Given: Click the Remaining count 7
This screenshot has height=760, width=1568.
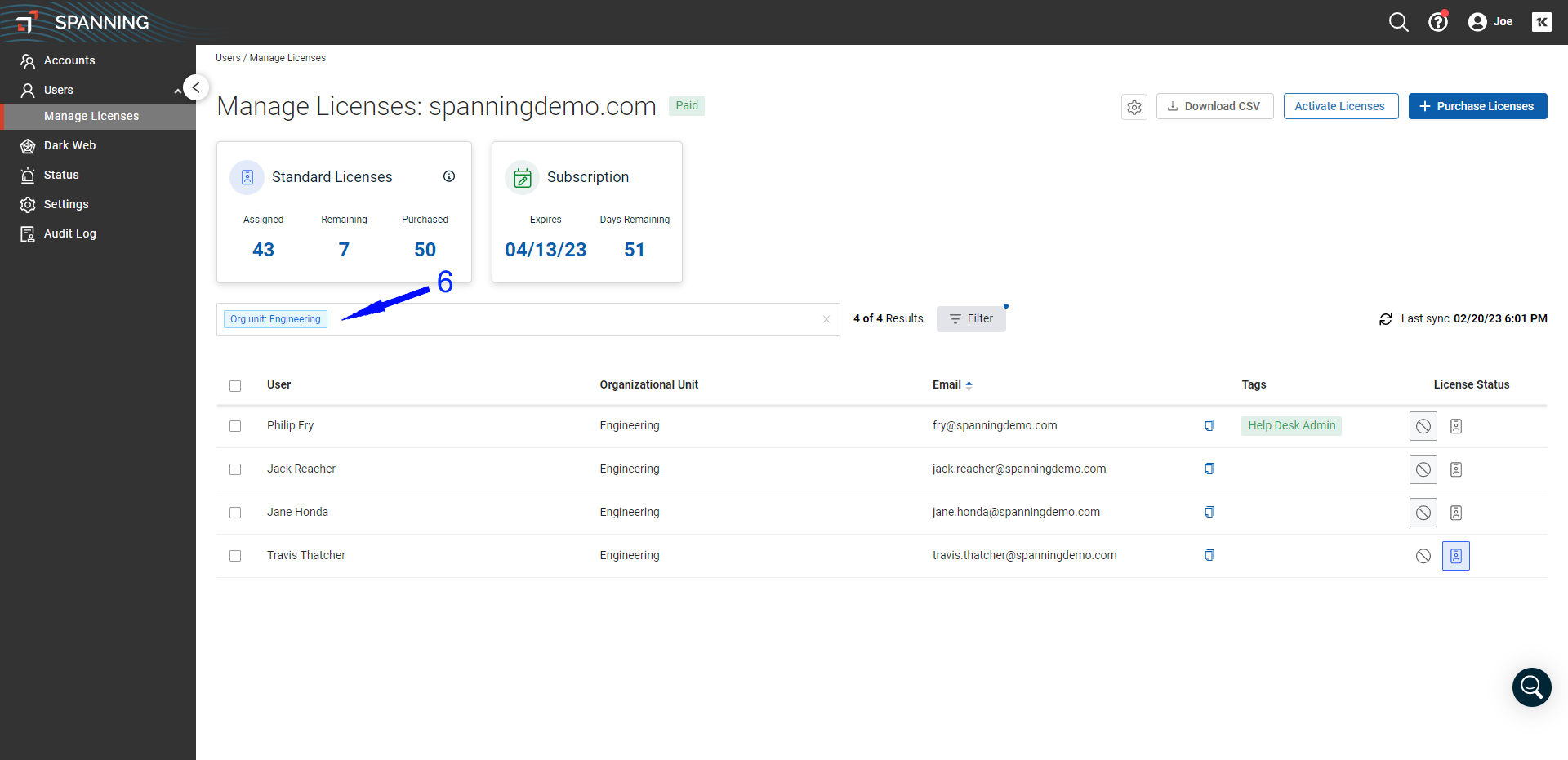Looking at the screenshot, I should pyautogui.click(x=344, y=250).
